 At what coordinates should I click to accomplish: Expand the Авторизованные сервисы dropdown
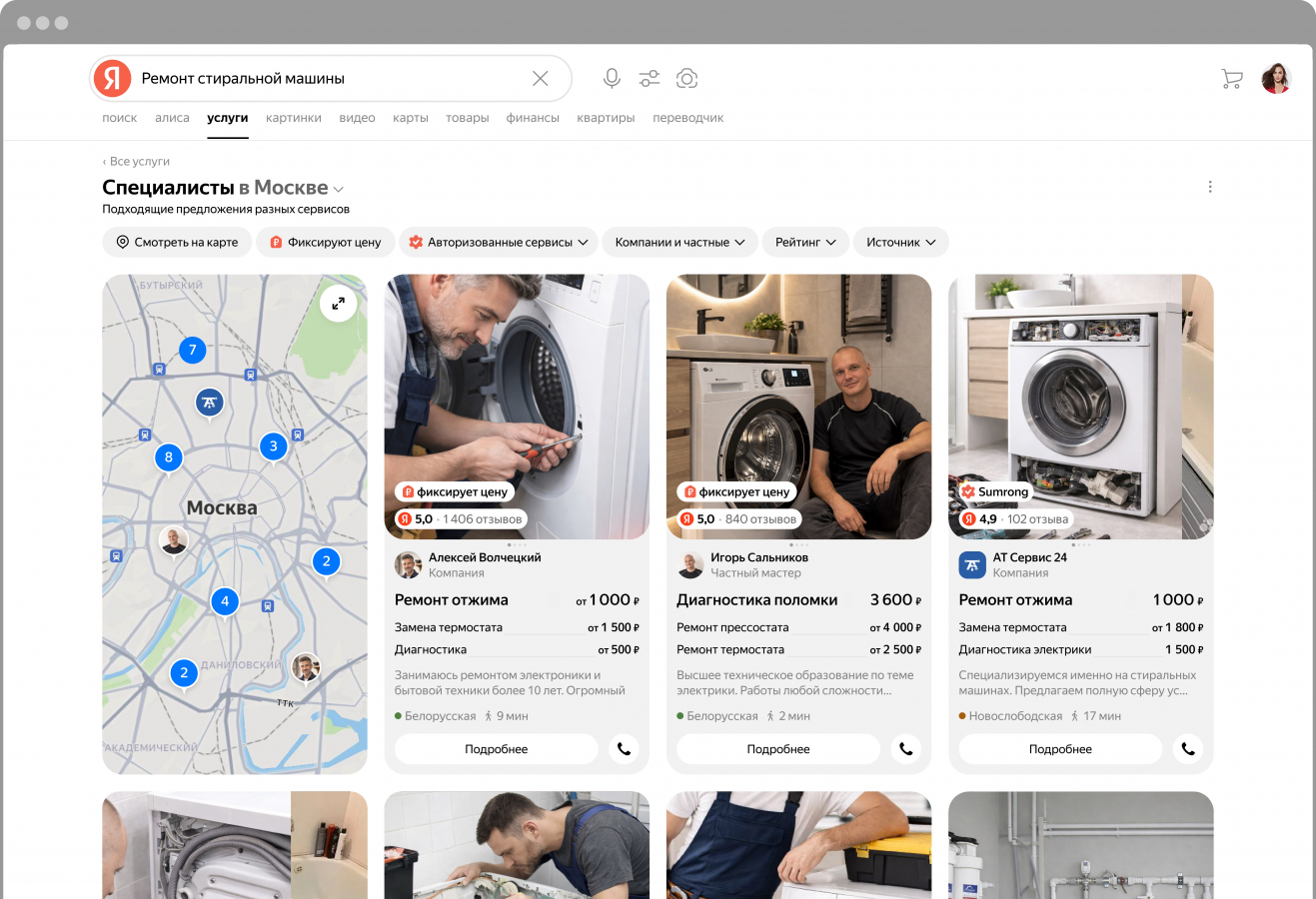tap(499, 242)
